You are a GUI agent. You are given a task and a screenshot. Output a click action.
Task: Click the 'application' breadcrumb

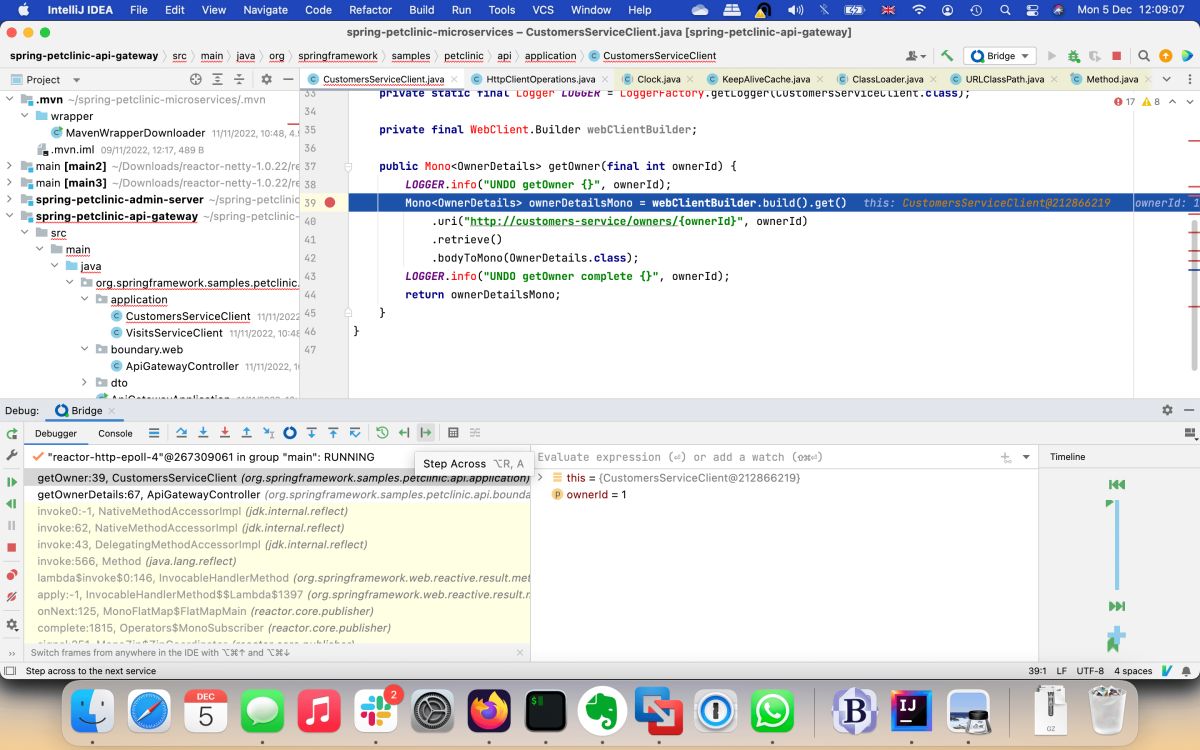tap(550, 56)
